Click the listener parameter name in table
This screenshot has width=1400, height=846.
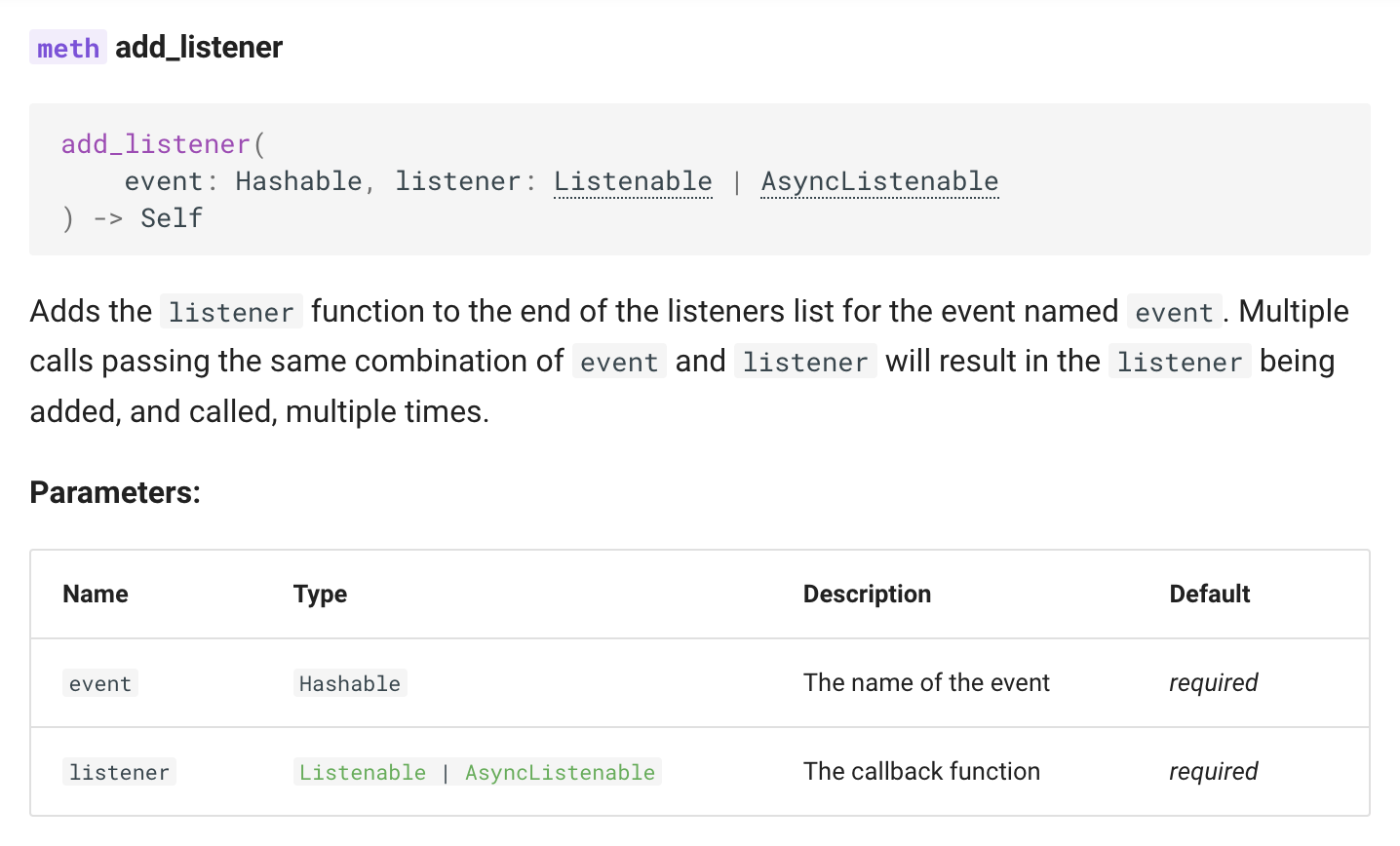(119, 772)
